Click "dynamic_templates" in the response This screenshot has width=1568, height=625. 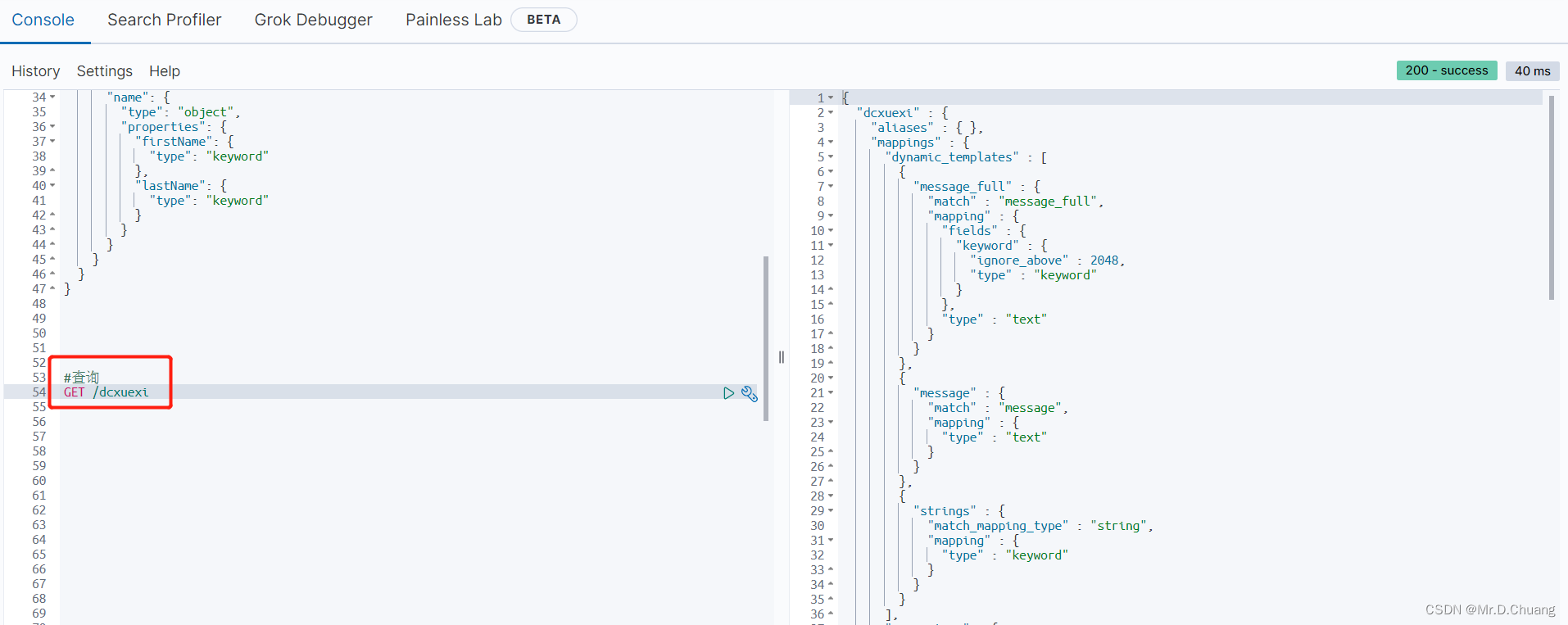952,156
